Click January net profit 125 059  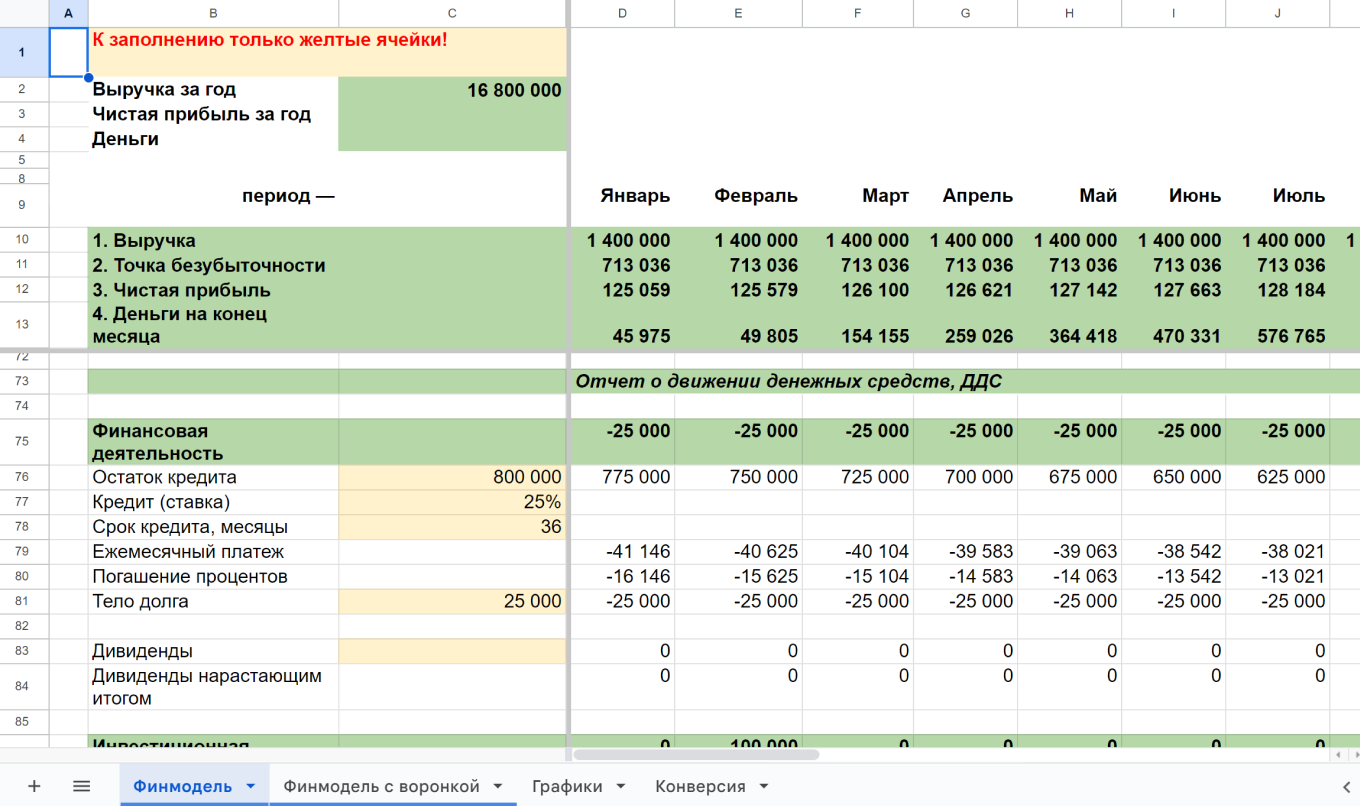pyautogui.click(x=636, y=290)
